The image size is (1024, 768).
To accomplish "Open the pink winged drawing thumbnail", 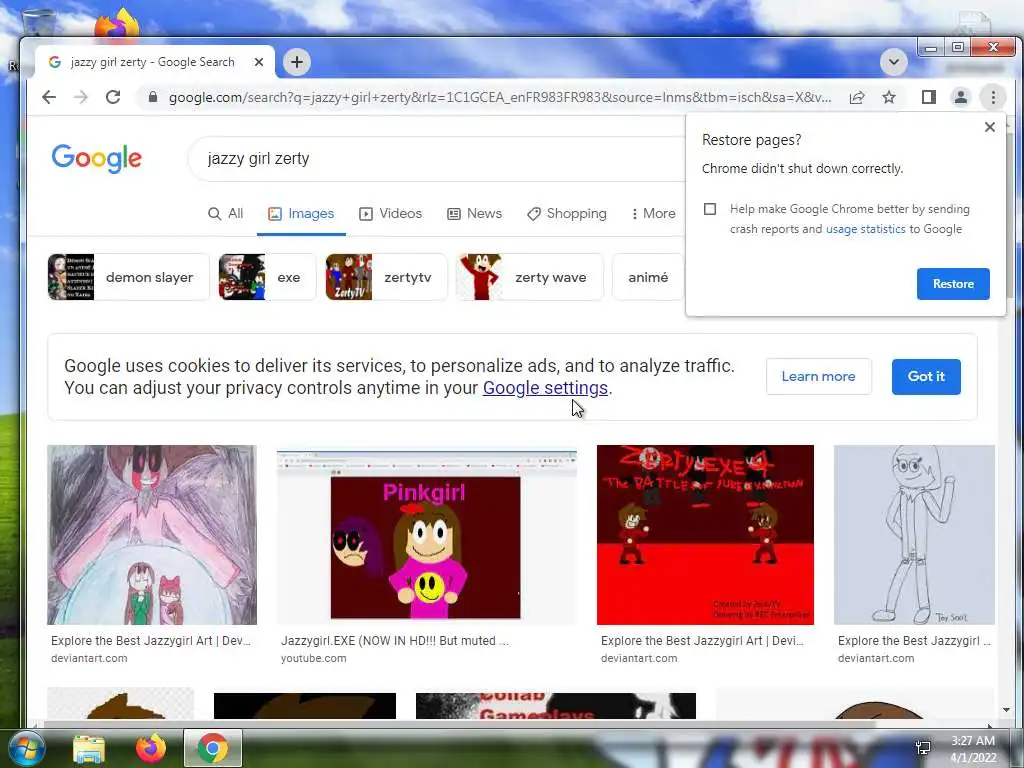I will 152,535.
